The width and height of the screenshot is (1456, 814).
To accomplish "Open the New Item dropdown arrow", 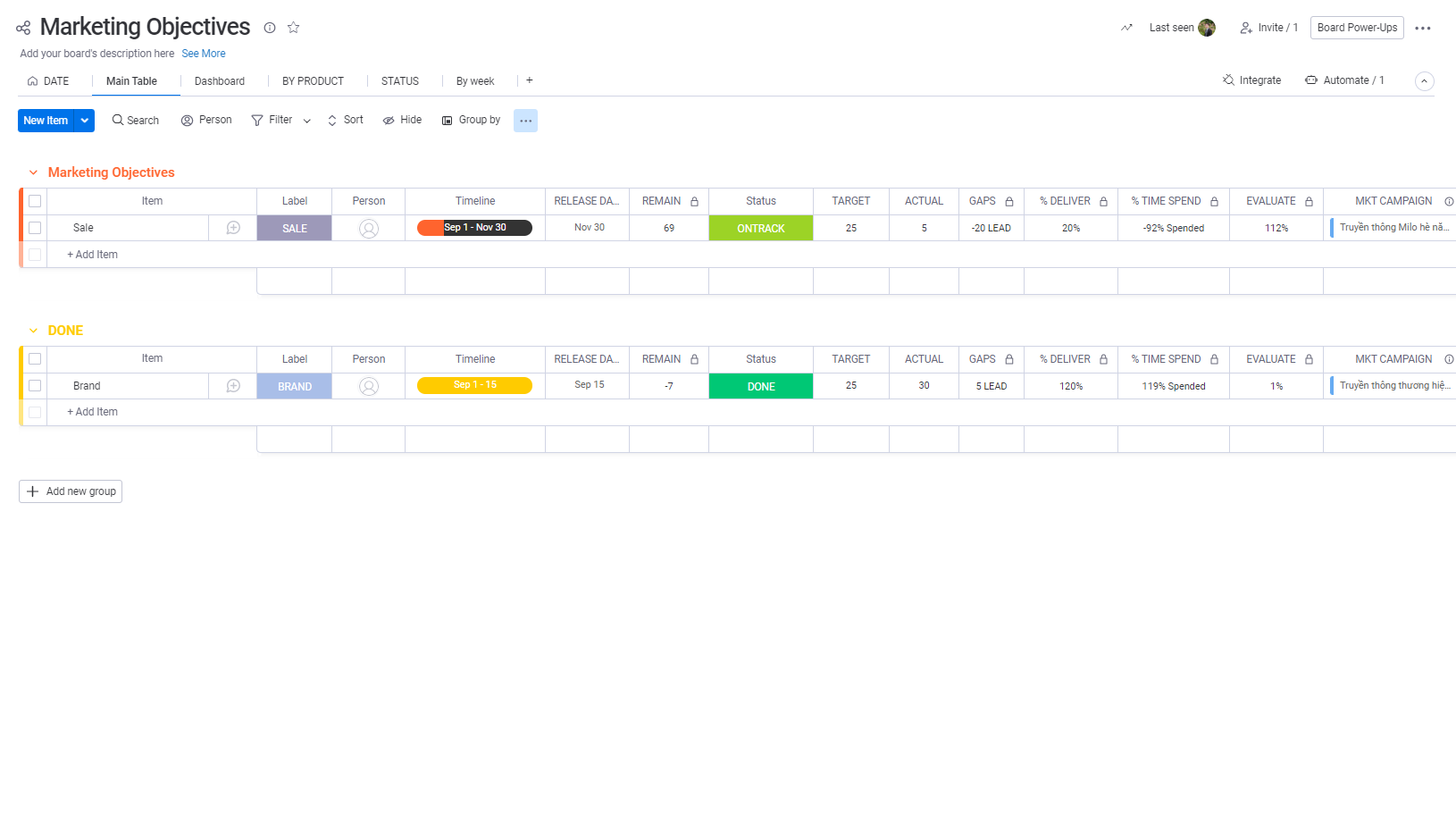I will [84, 120].
